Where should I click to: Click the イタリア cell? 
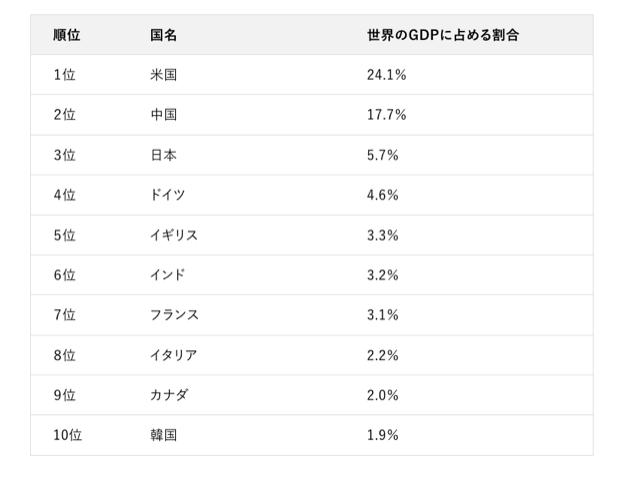point(173,355)
